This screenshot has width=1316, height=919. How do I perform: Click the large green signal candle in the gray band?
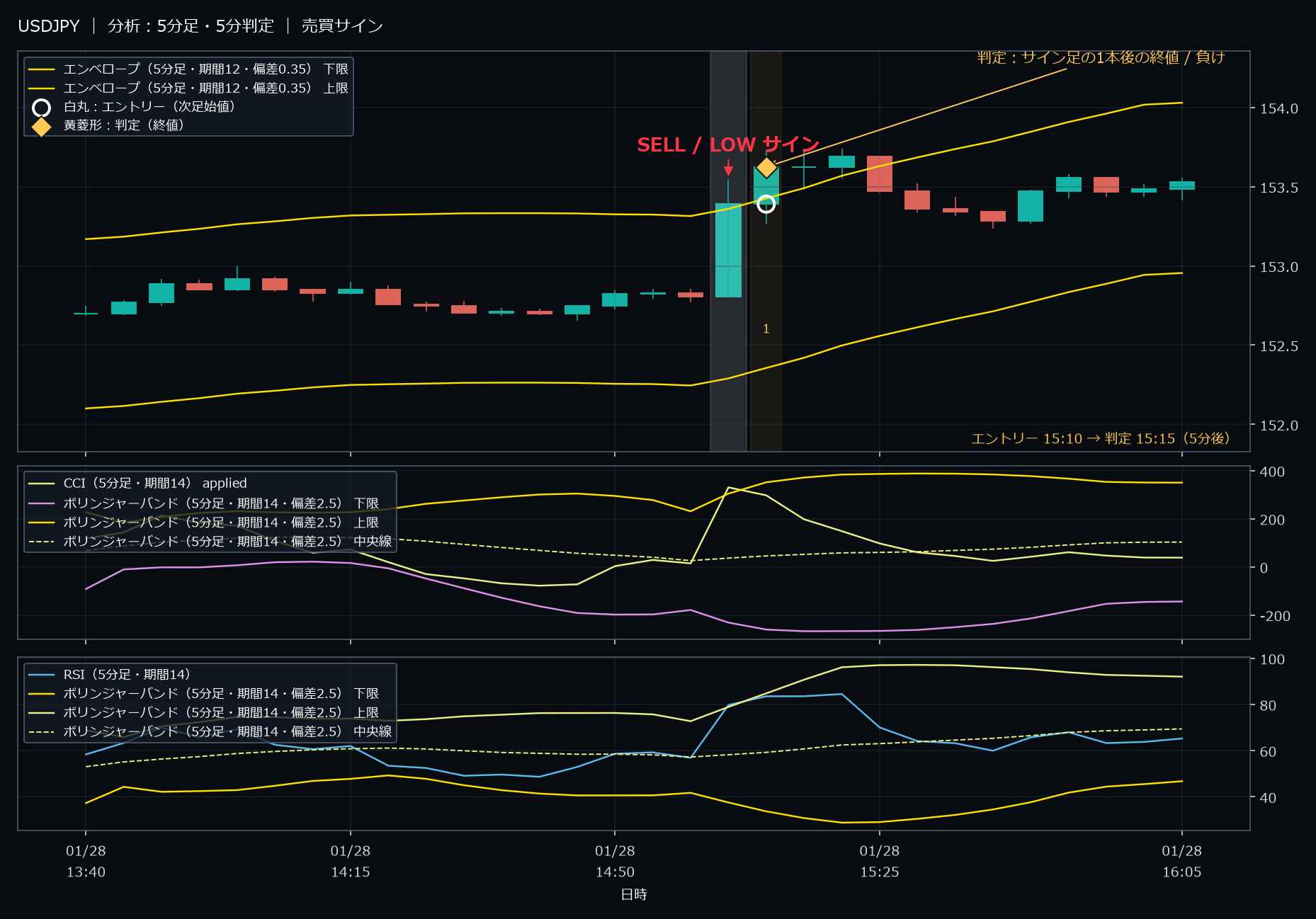(728, 250)
